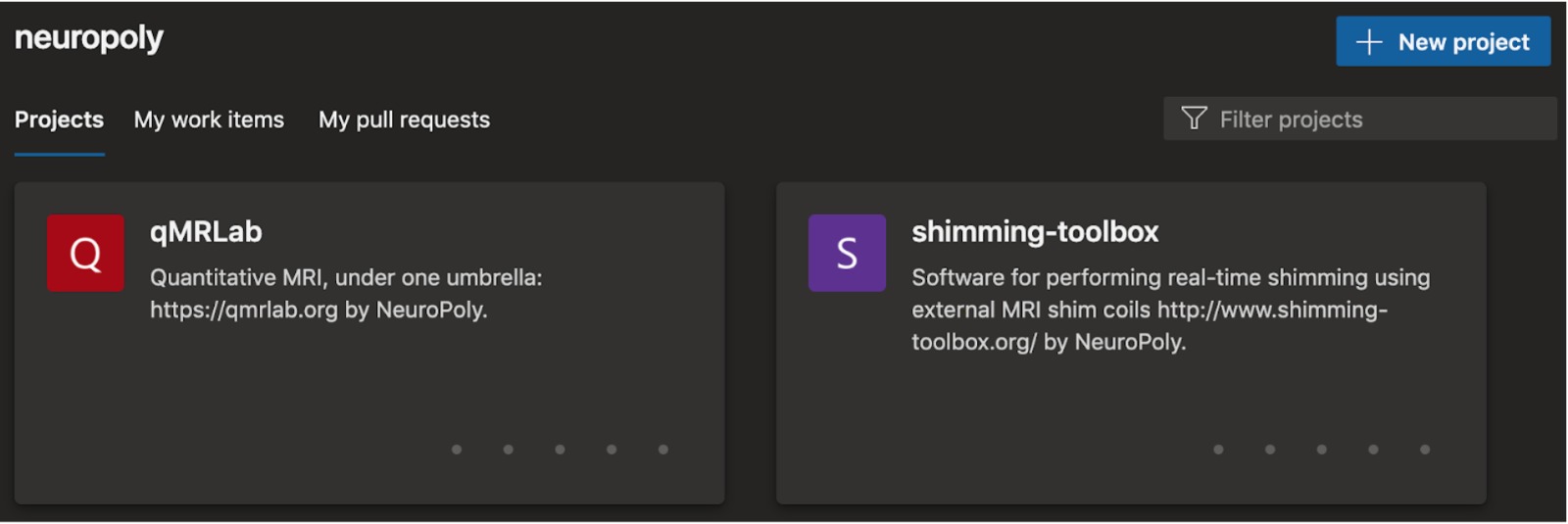Click the shimming-toolbox description text

pyautogui.click(x=1170, y=310)
